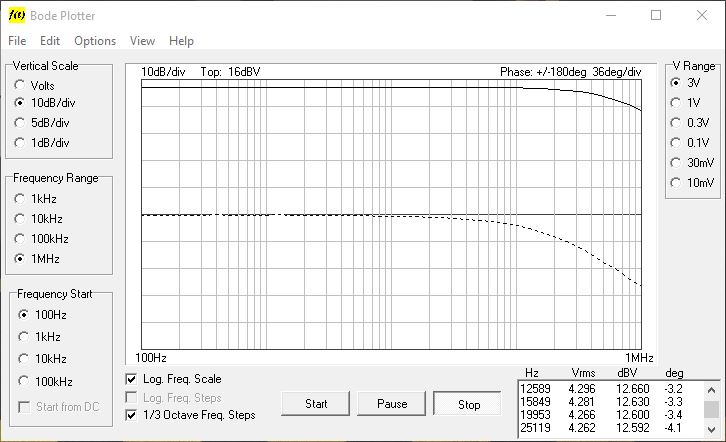Viewport: 726px width, 442px height.
Task: Click the 36deg/div phase label
Action: [617, 72]
